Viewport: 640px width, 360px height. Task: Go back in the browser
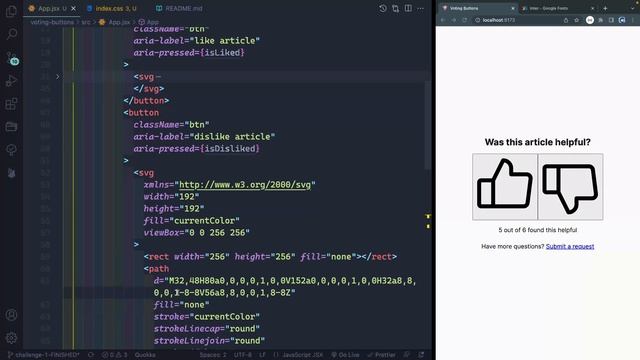click(443, 20)
